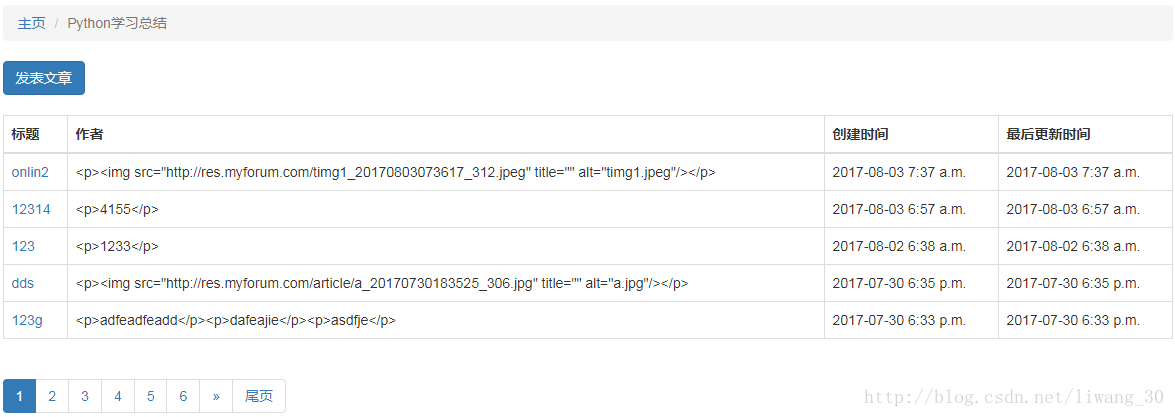This screenshot has width=1175, height=417.
Task: Click the 发表文章 button
Action: click(x=44, y=78)
